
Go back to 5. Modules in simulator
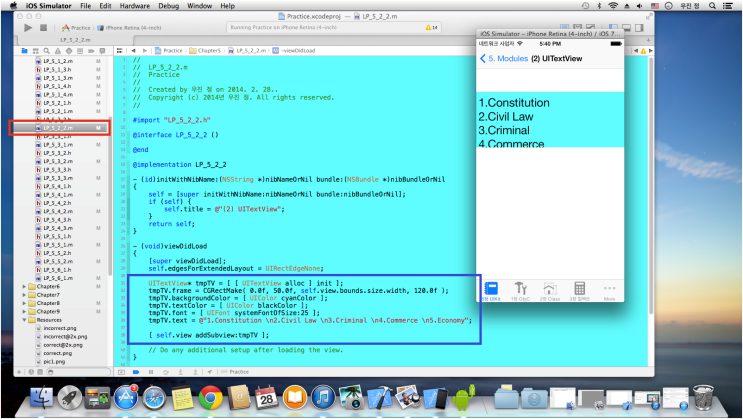503,59
